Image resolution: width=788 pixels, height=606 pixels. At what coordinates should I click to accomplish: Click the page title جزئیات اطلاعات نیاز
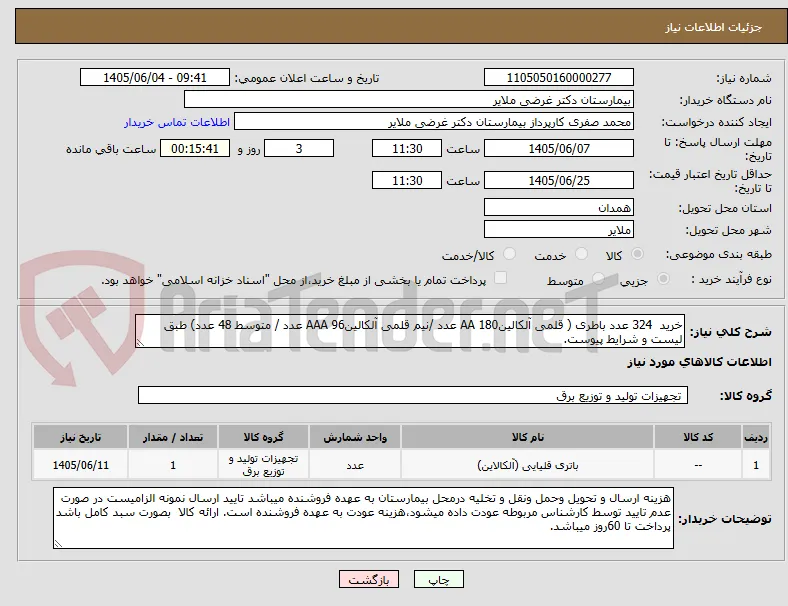(713, 27)
